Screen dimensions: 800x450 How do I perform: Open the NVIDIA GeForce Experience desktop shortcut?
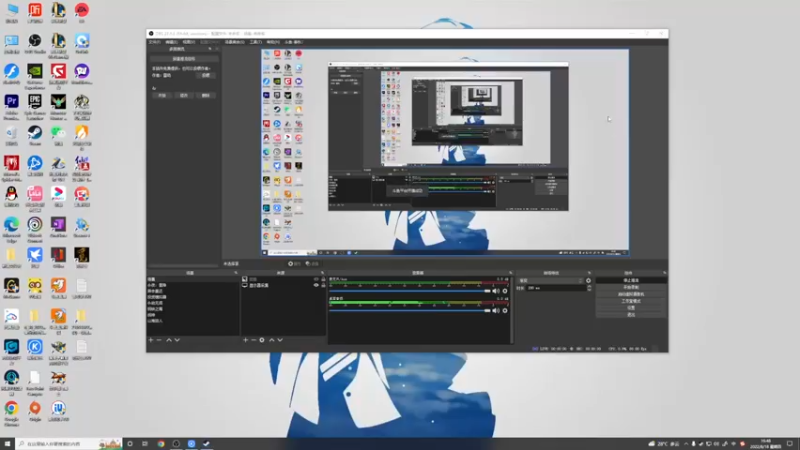[35, 75]
